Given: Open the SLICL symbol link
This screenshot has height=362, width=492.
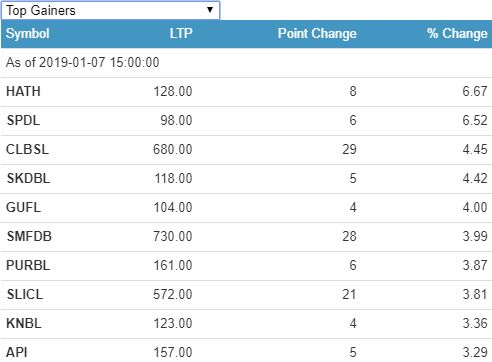Looking at the screenshot, I should coord(25,294).
